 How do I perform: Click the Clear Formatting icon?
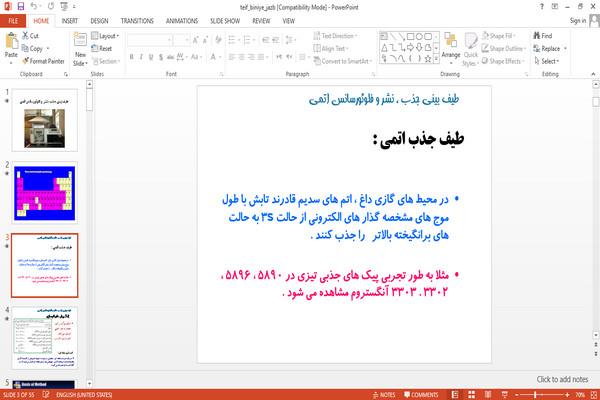click(x=218, y=40)
